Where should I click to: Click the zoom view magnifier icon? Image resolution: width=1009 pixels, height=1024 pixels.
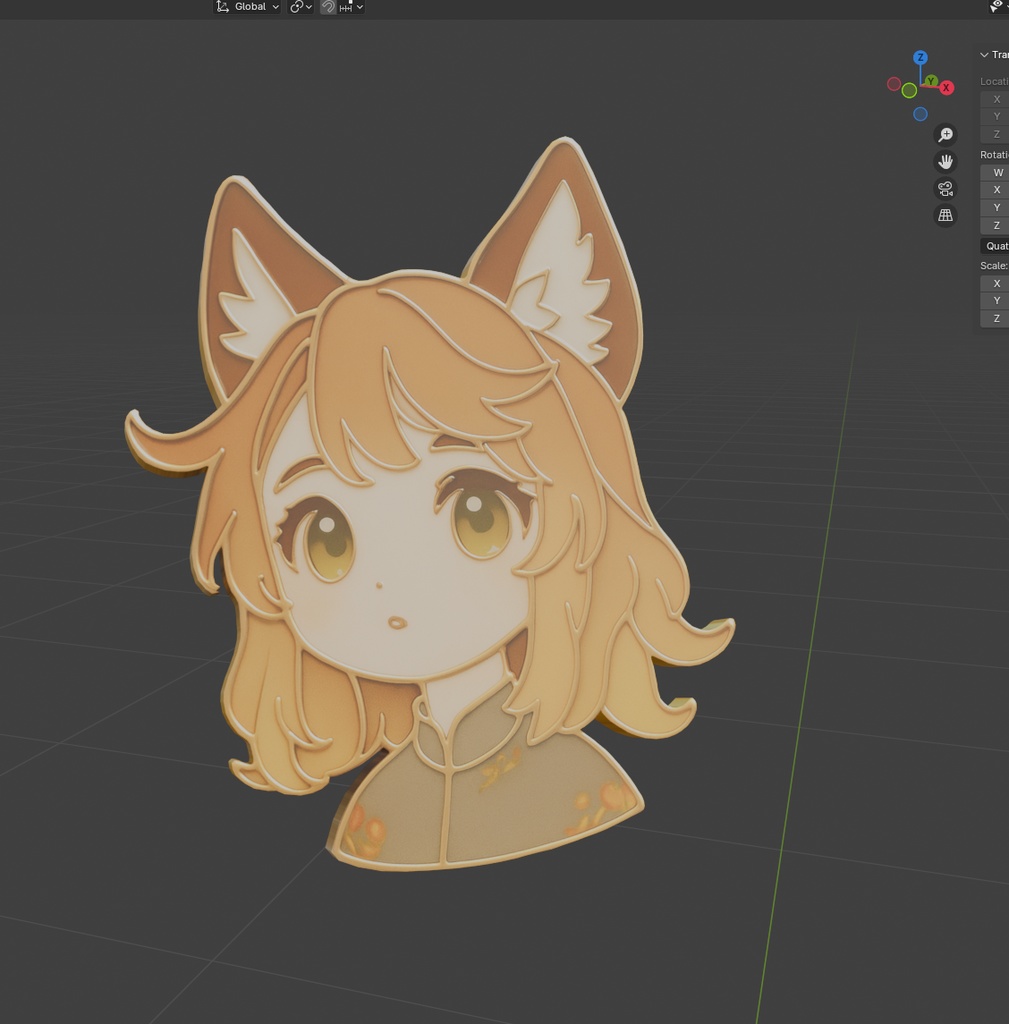tap(946, 135)
